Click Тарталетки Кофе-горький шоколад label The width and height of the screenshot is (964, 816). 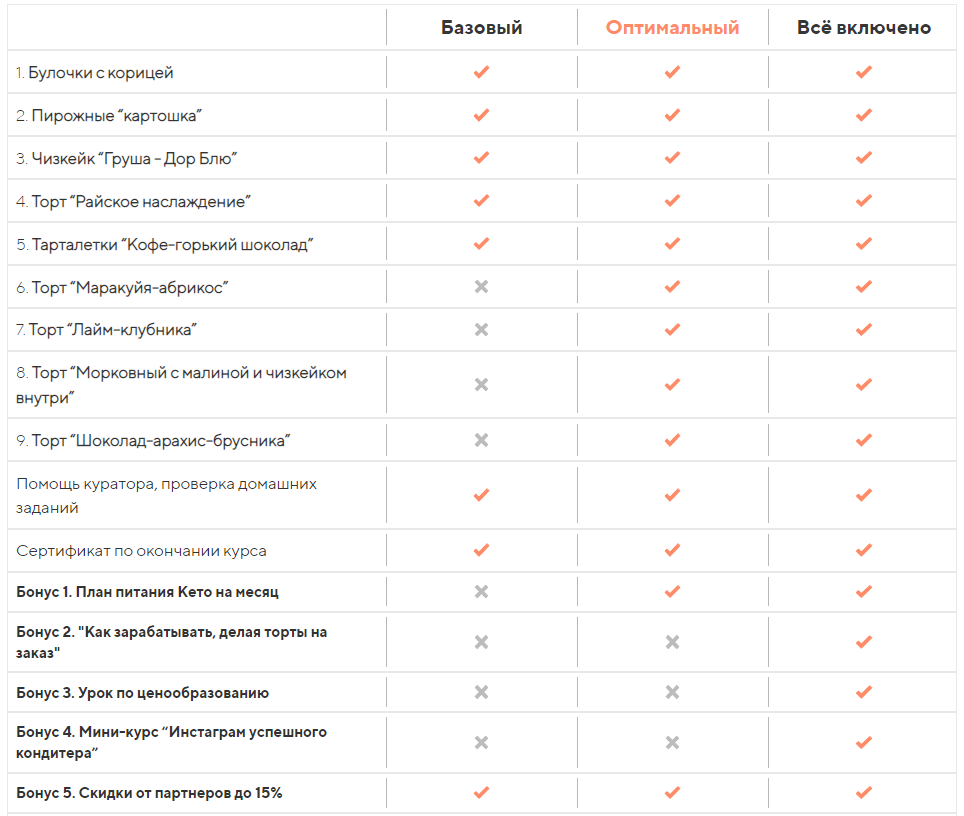pyautogui.click(x=165, y=245)
